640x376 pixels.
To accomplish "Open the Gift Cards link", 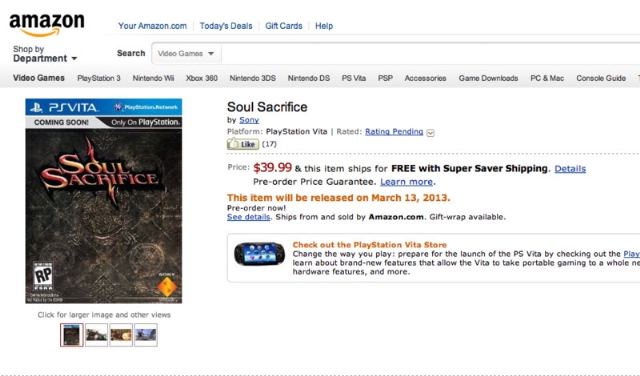I will click(x=284, y=26).
